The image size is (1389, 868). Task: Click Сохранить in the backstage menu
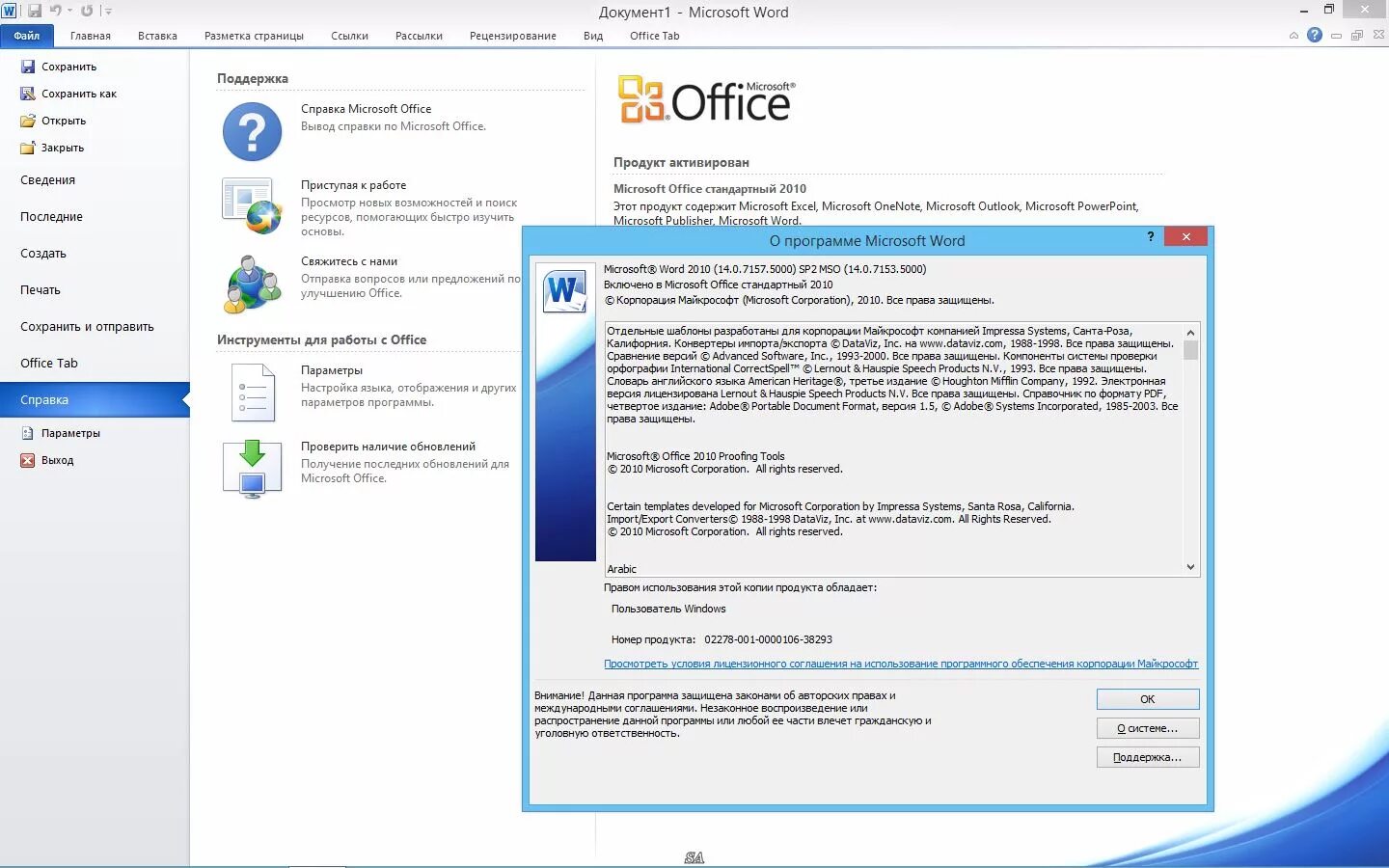pos(68,67)
